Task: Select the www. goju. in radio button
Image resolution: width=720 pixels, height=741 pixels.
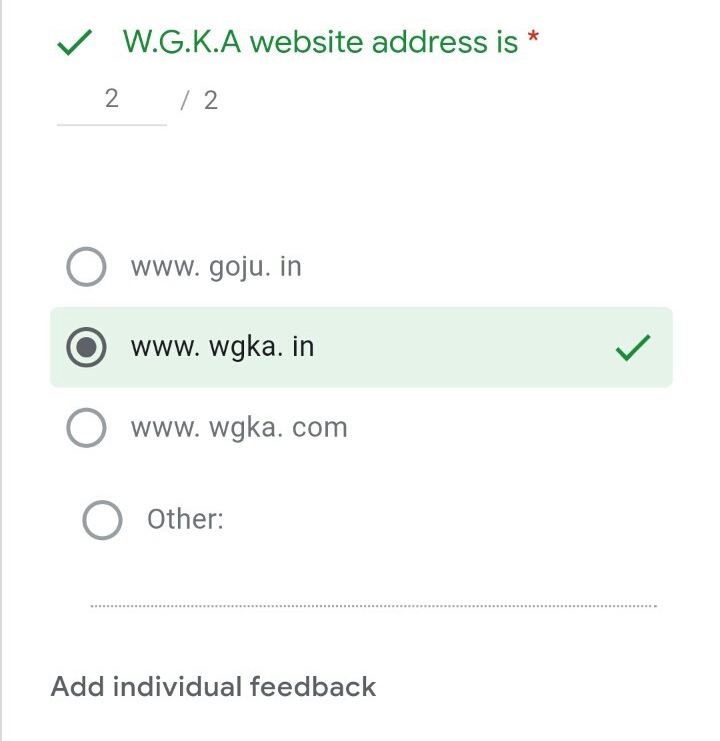Action: (x=86, y=267)
